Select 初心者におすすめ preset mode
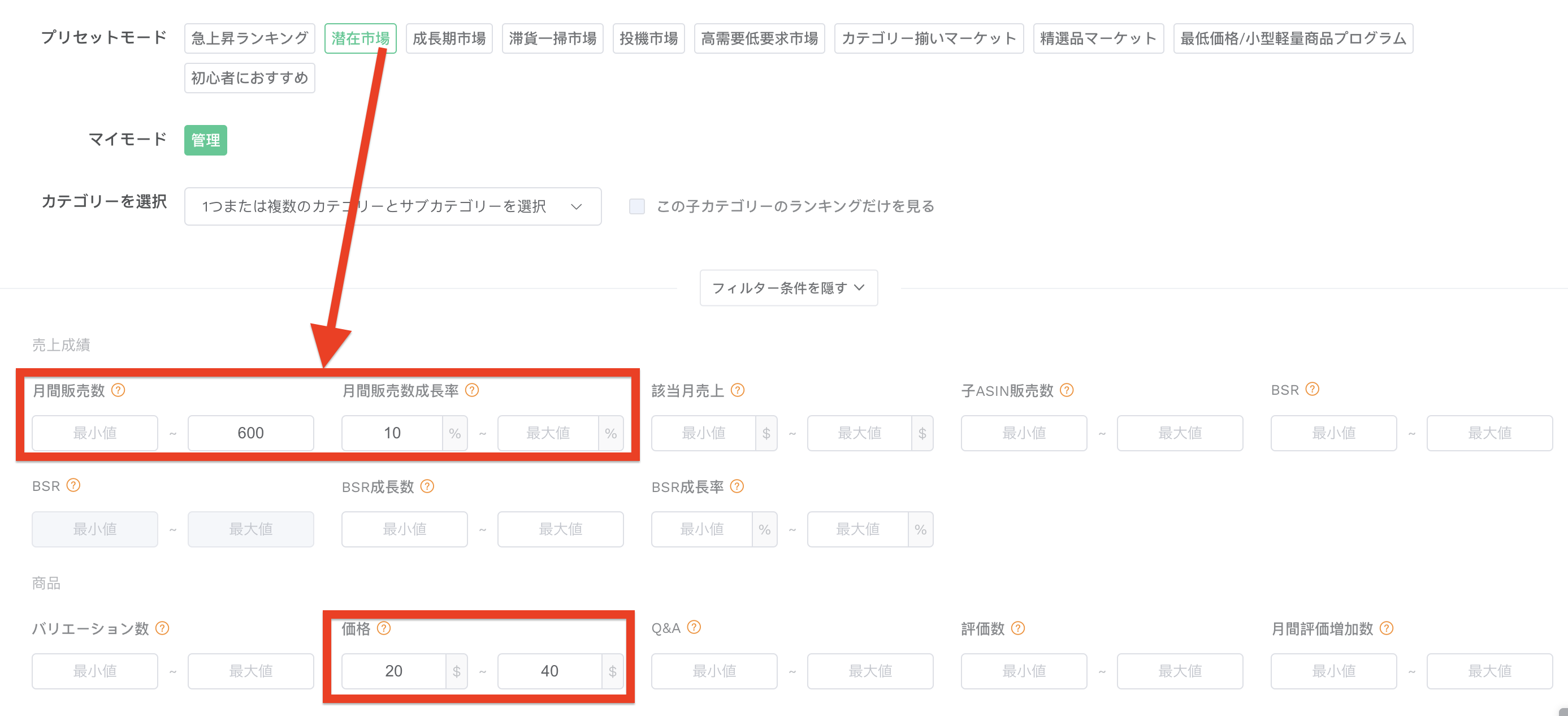The height and width of the screenshot is (716, 1568). [x=250, y=78]
